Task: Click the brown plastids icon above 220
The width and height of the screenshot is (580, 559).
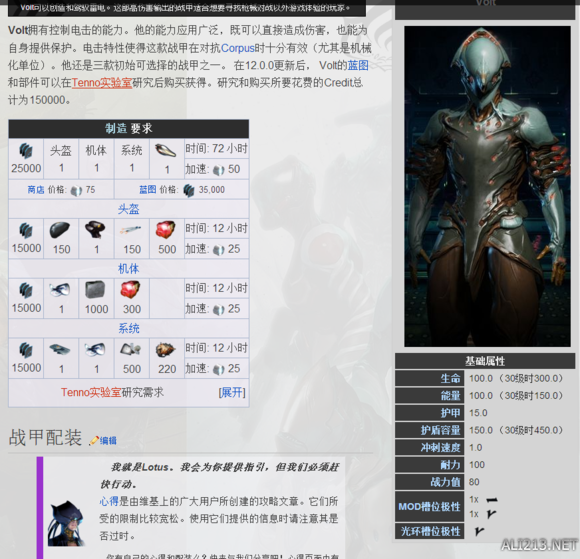Action: 165,349
